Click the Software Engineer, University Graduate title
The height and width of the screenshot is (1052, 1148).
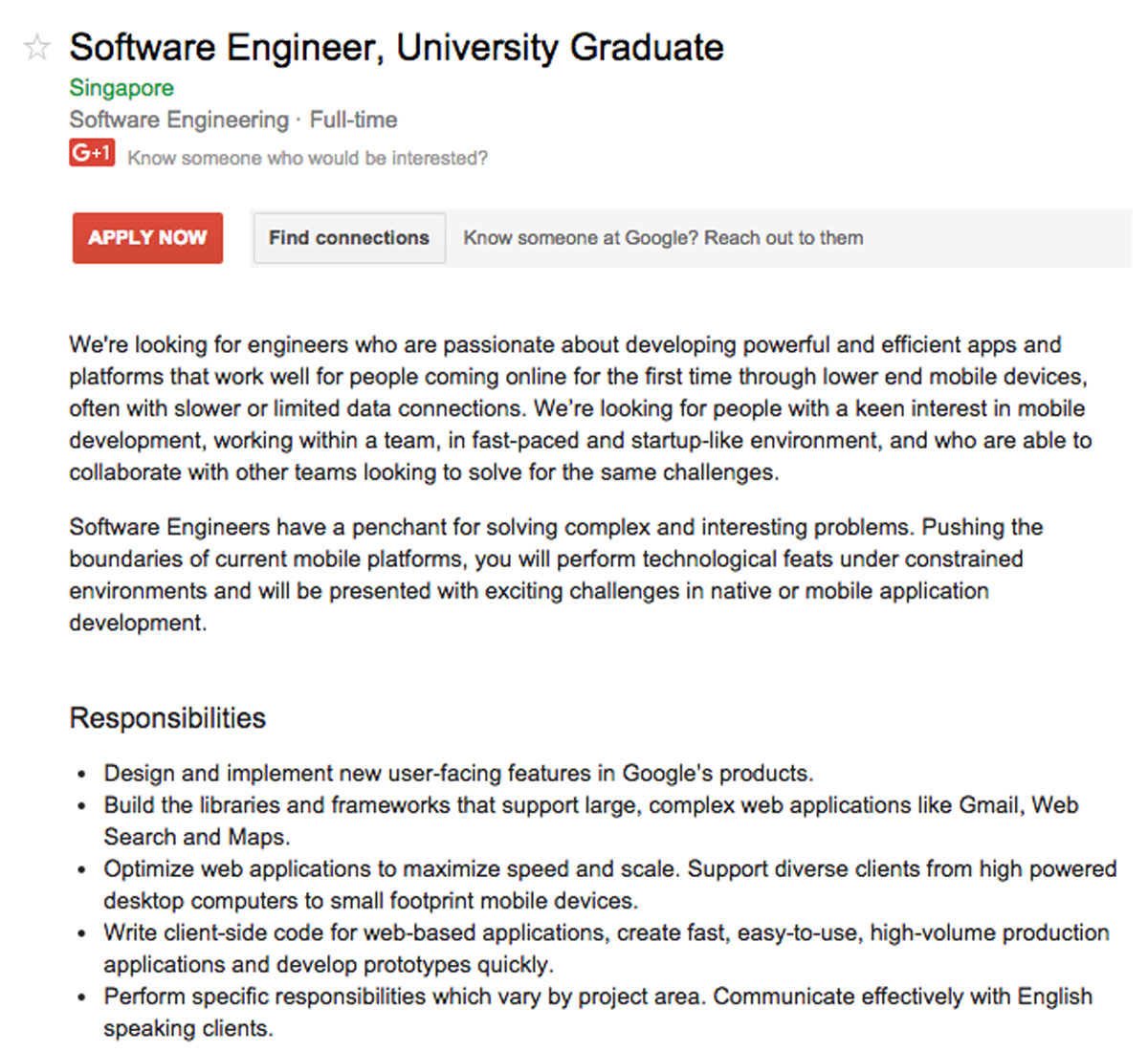[396, 48]
